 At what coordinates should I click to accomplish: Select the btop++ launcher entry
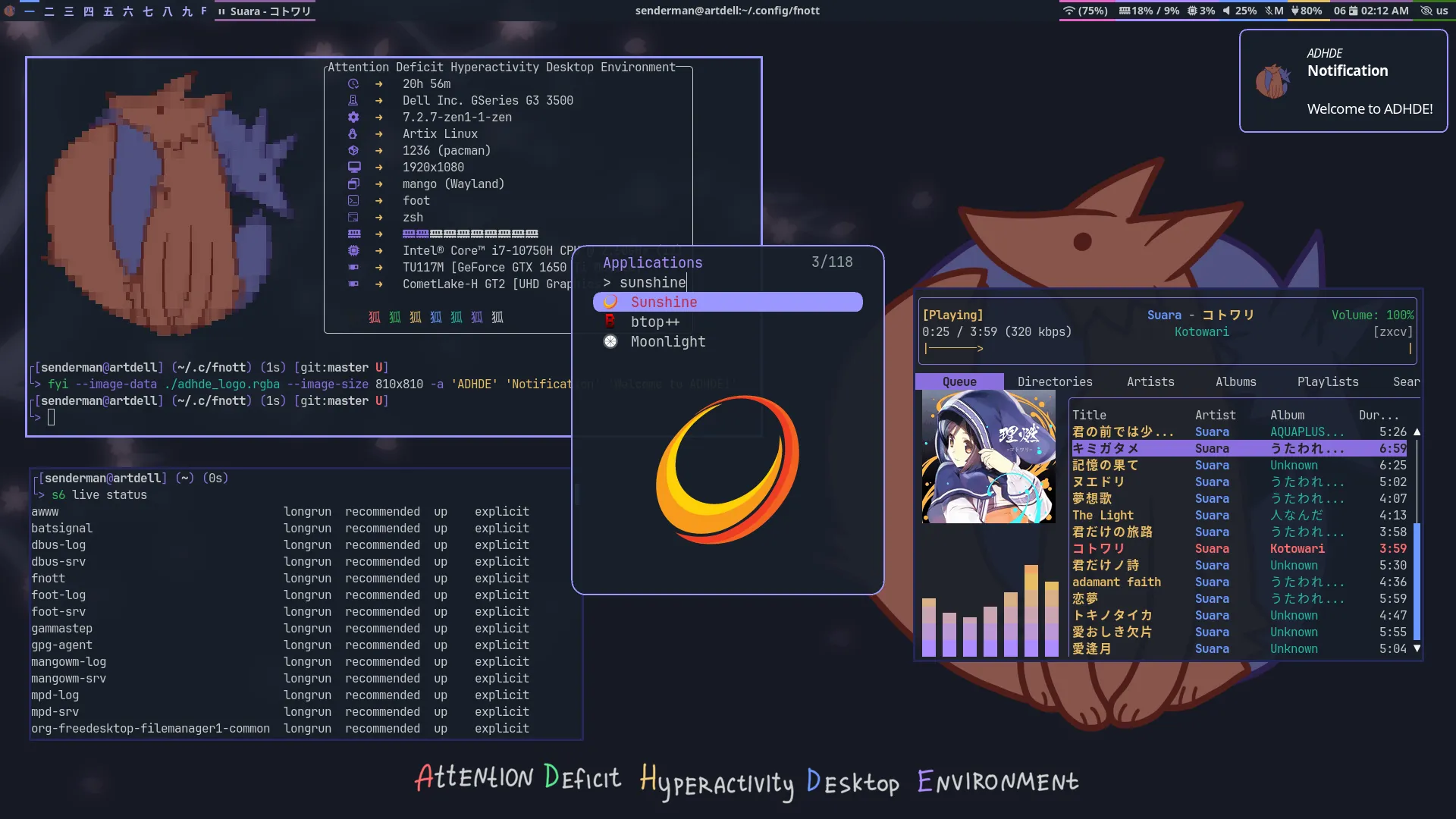pyautogui.click(x=728, y=322)
